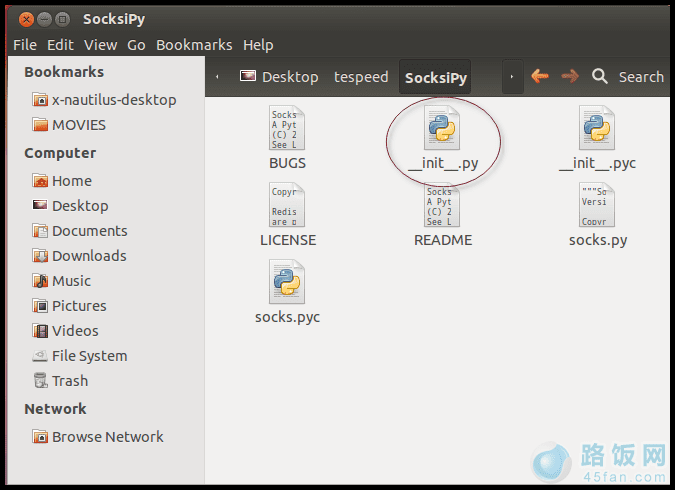This screenshot has width=675, height=490.
Task: Click the x-nautilus-desktop folder icon
Action: click(x=40, y=99)
